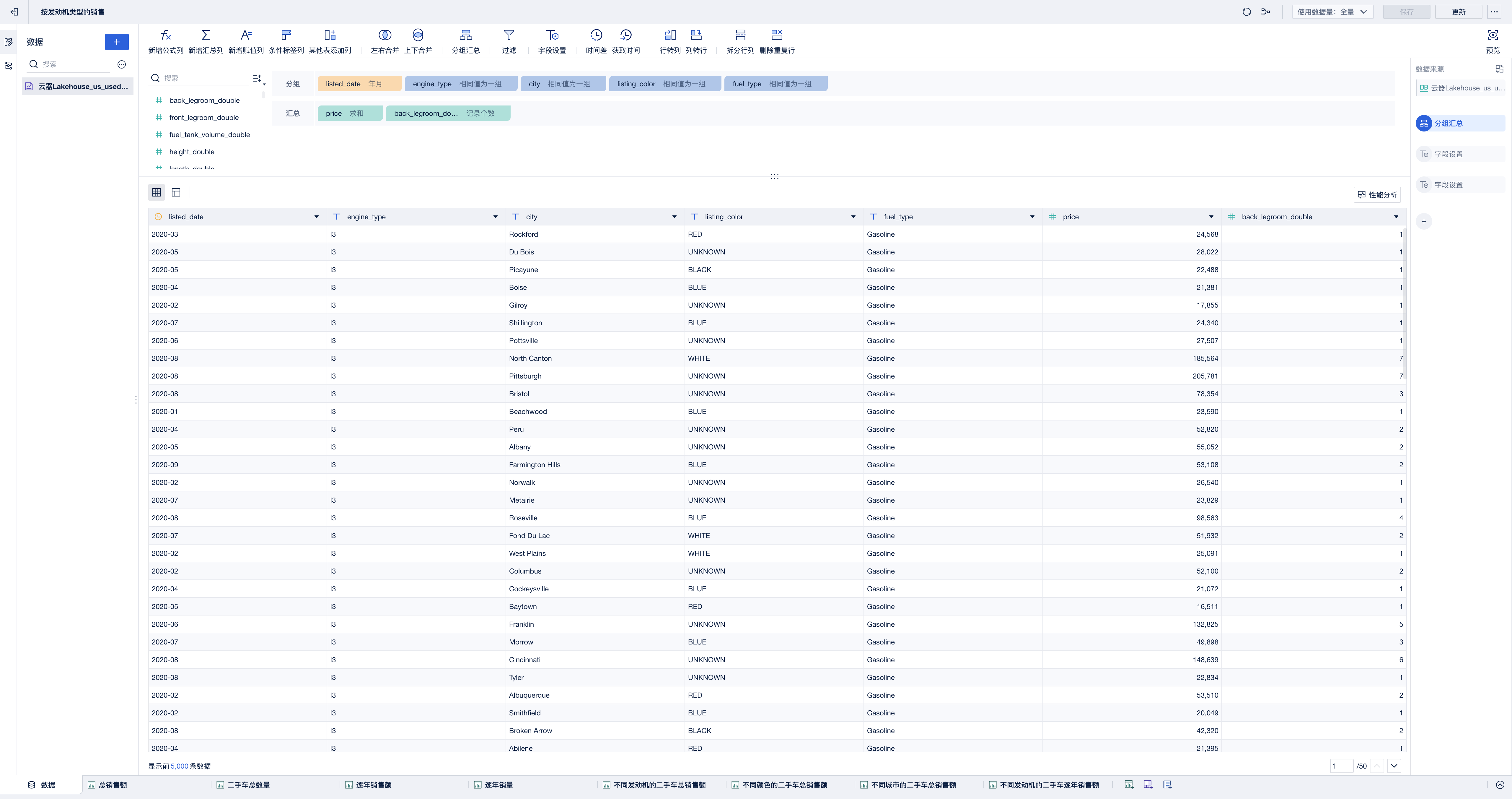Open 删除重复行 tool
Image resolution: width=1512 pixels, height=799 pixels.
click(777, 35)
